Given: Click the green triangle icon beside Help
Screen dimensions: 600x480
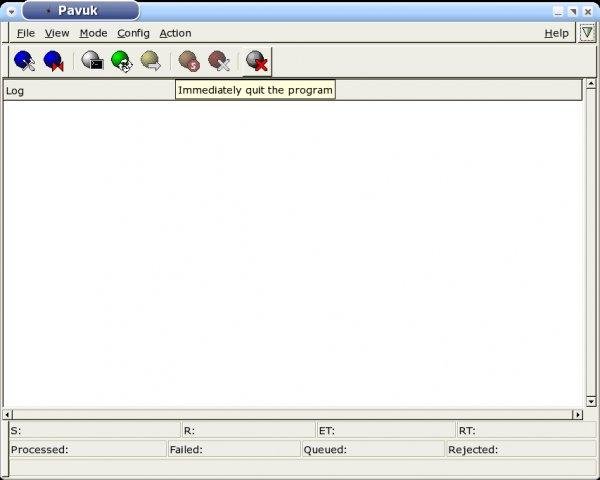Looking at the screenshot, I should (x=587, y=33).
